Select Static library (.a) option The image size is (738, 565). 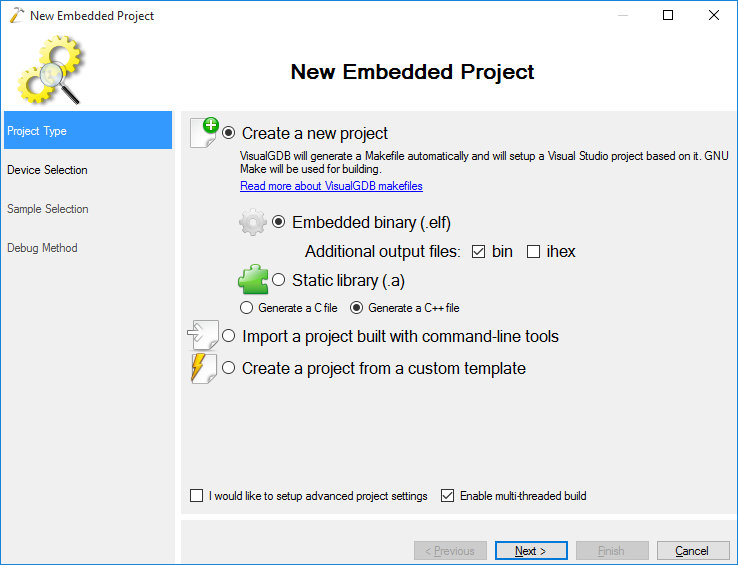[279, 281]
